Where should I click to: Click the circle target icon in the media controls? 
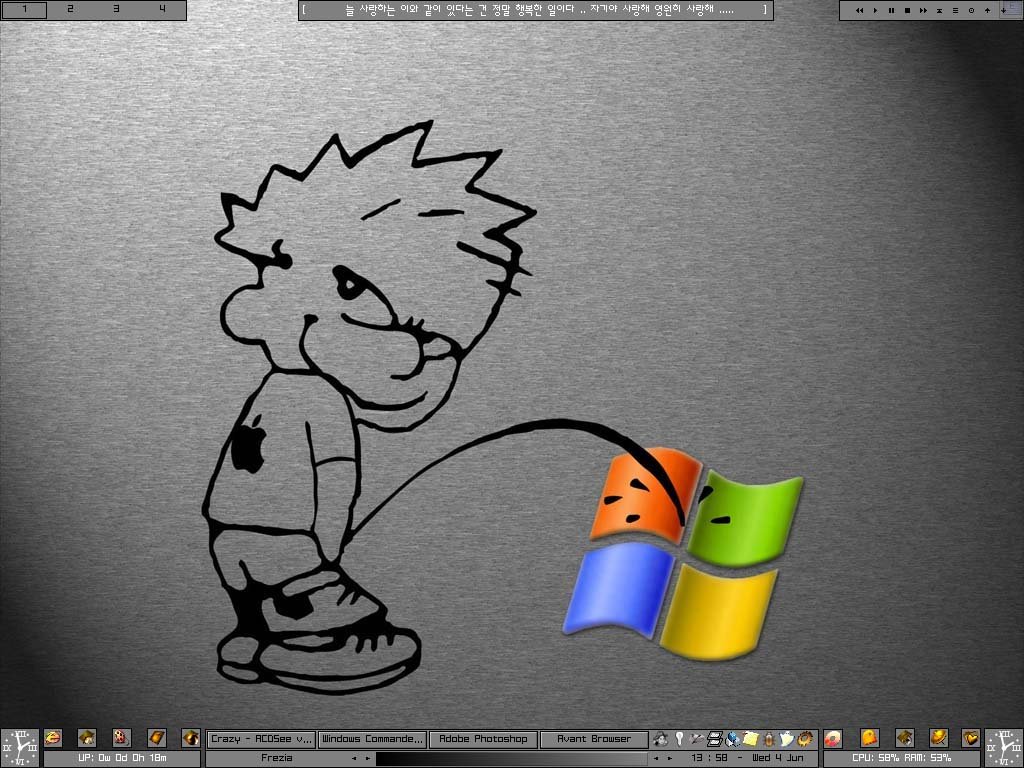(x=971, y=10)
